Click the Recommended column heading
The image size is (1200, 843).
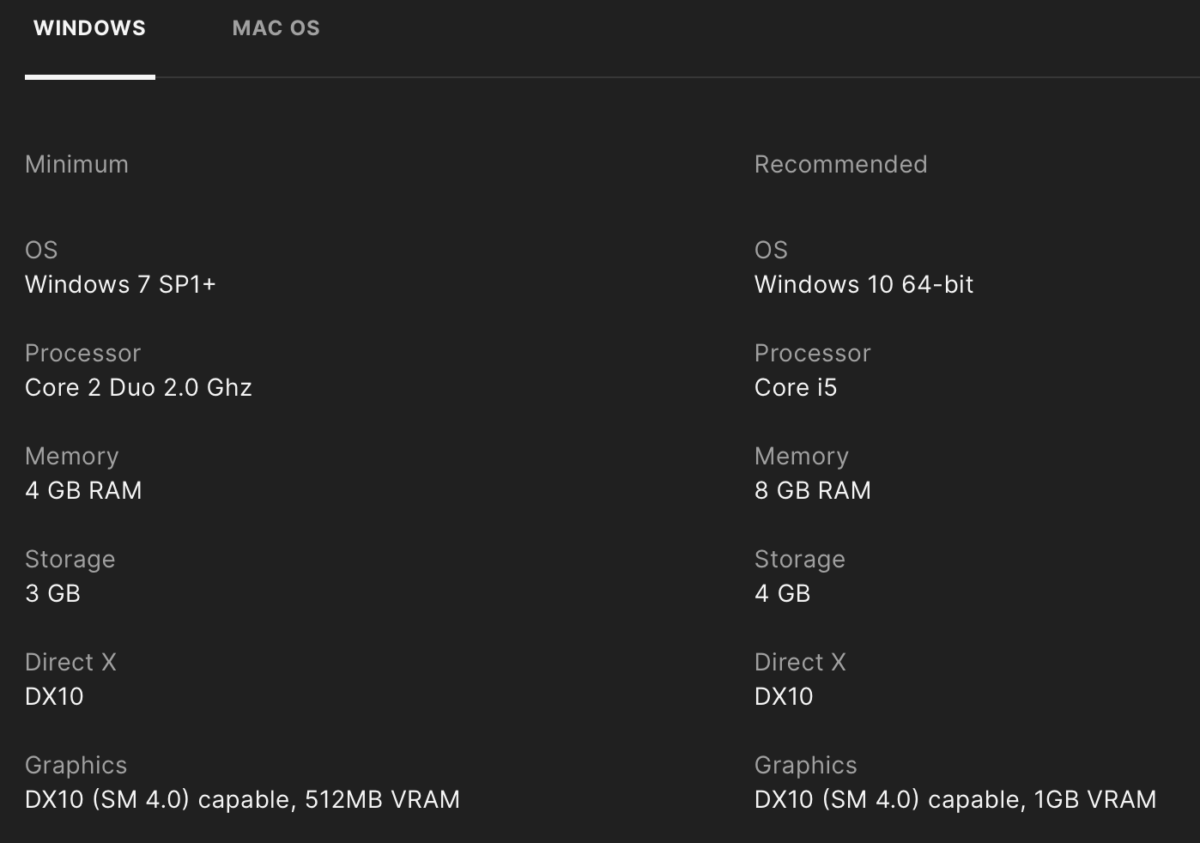(840, 164)
